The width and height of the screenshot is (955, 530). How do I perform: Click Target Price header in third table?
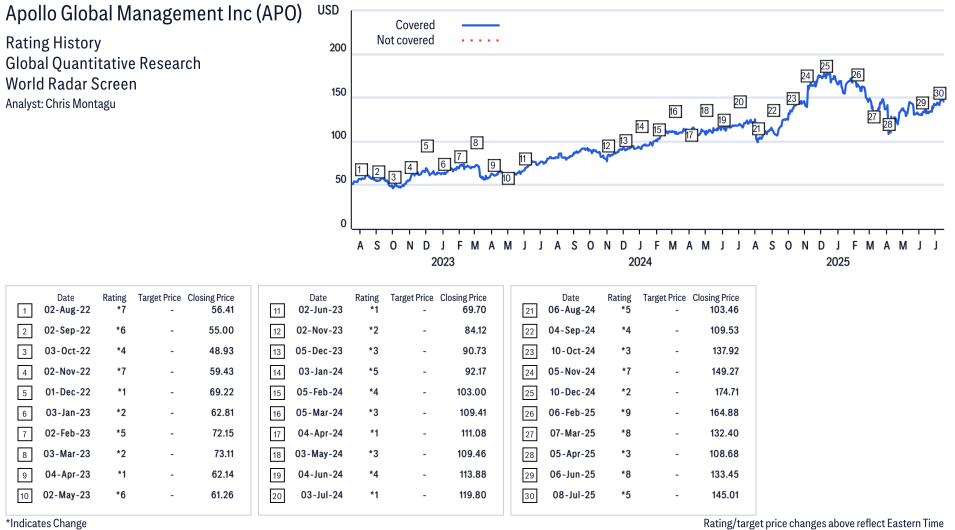664,298
